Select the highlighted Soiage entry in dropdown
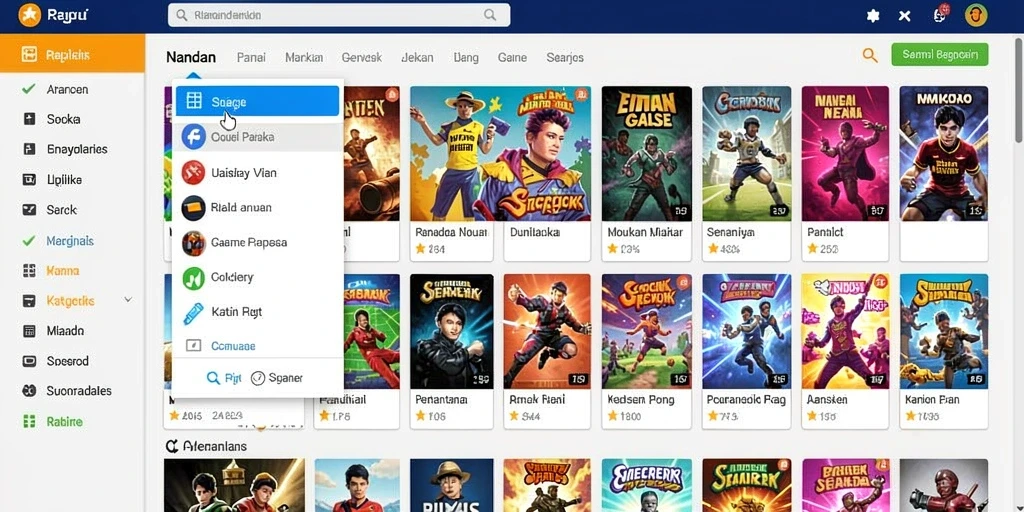This screenshot has width=1024, height=512. click(x=257, y=101)
